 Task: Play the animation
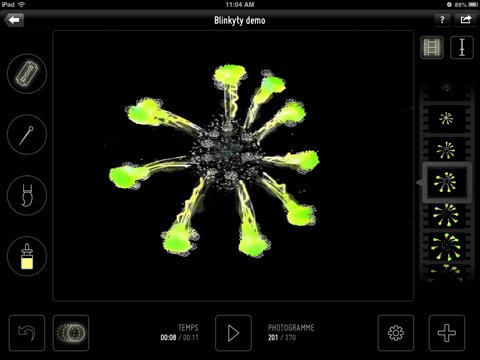coord(233,333)
